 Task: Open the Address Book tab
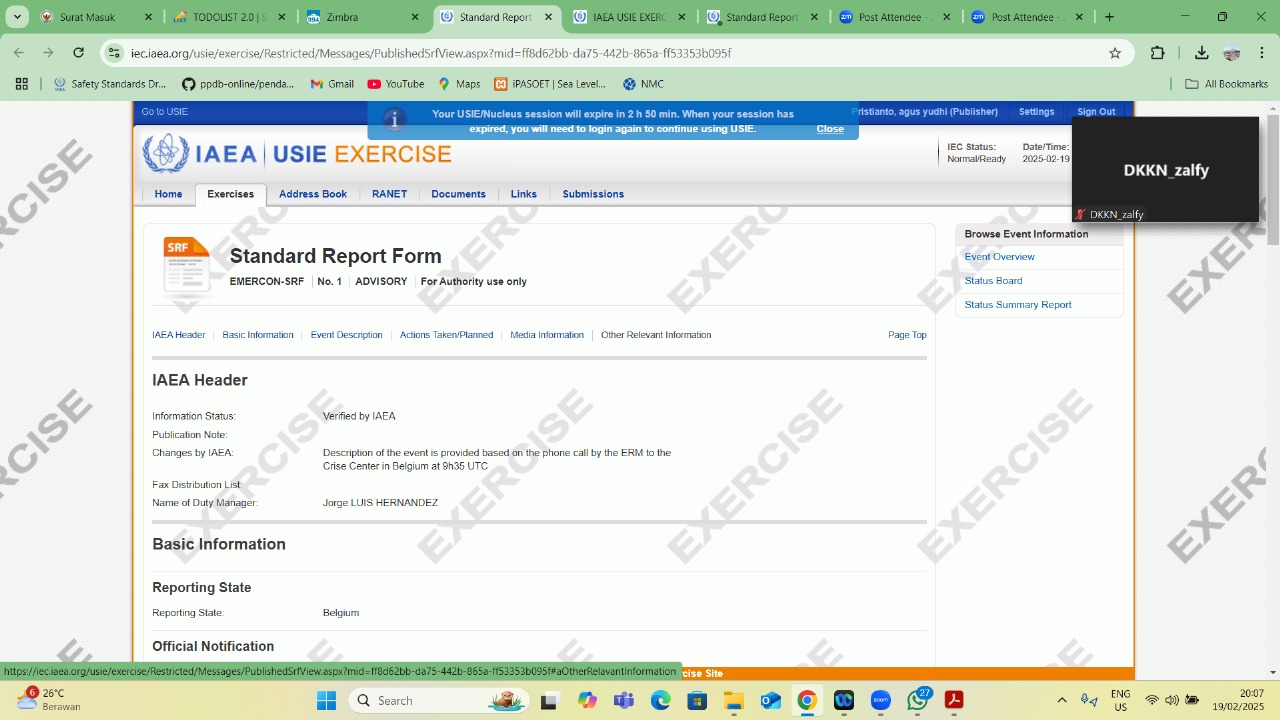tap(313, 194)
